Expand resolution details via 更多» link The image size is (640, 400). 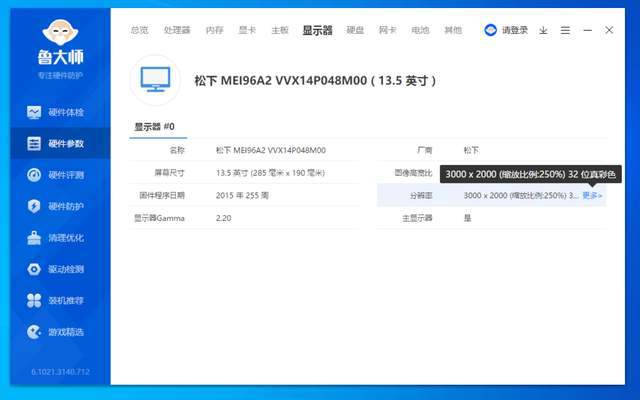click(x=592, y=196)
